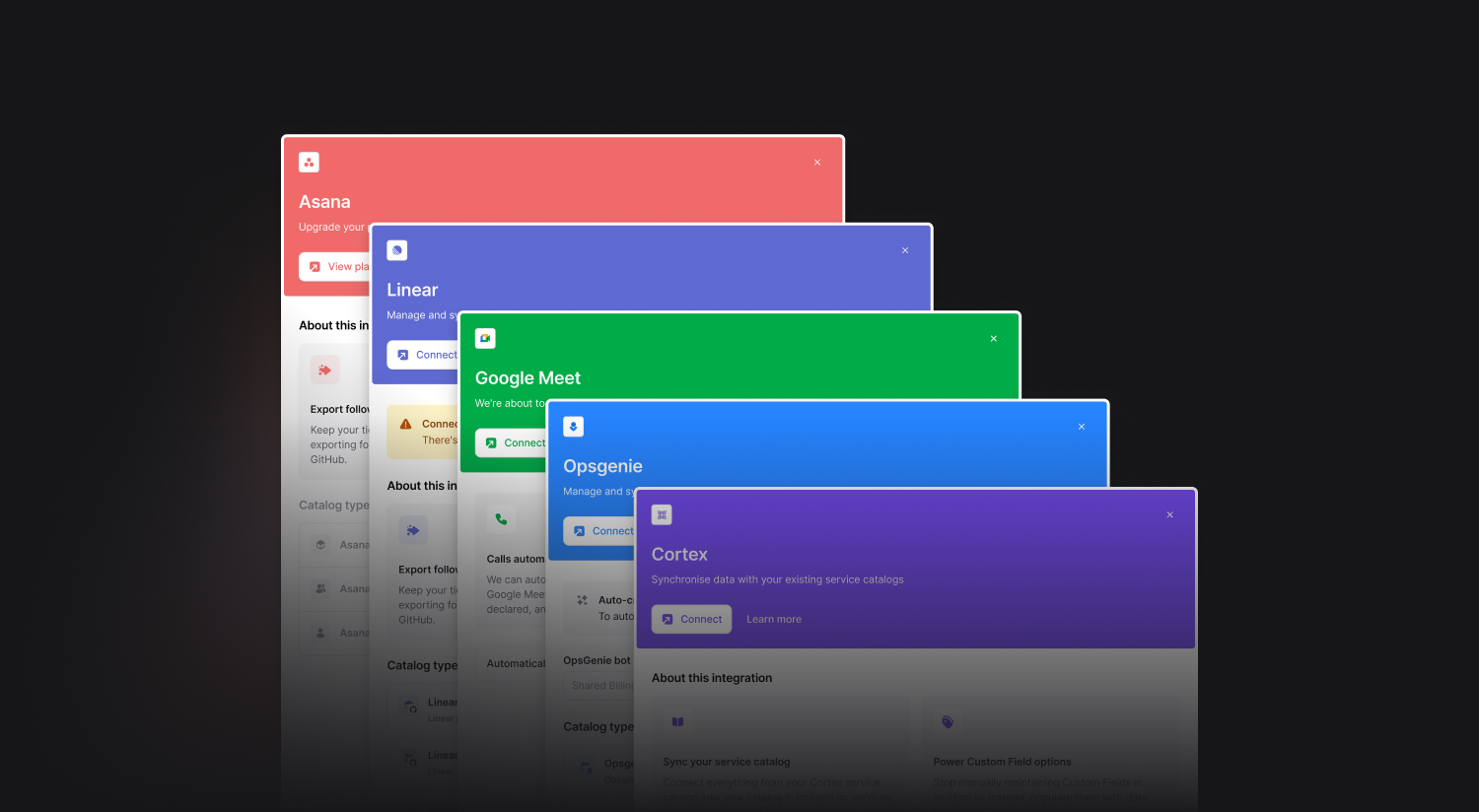Click the first Linear catalog type icon

click(x=410, y=708)
